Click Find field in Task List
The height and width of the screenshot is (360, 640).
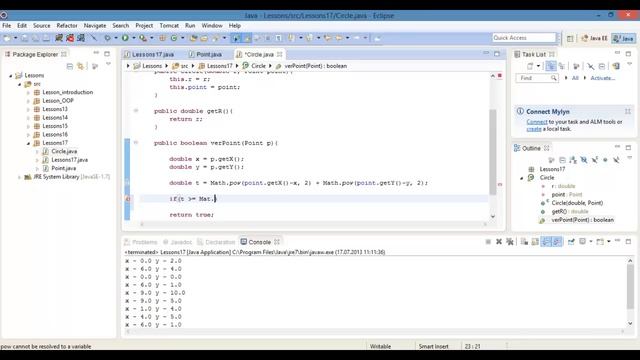coord(536,78)
